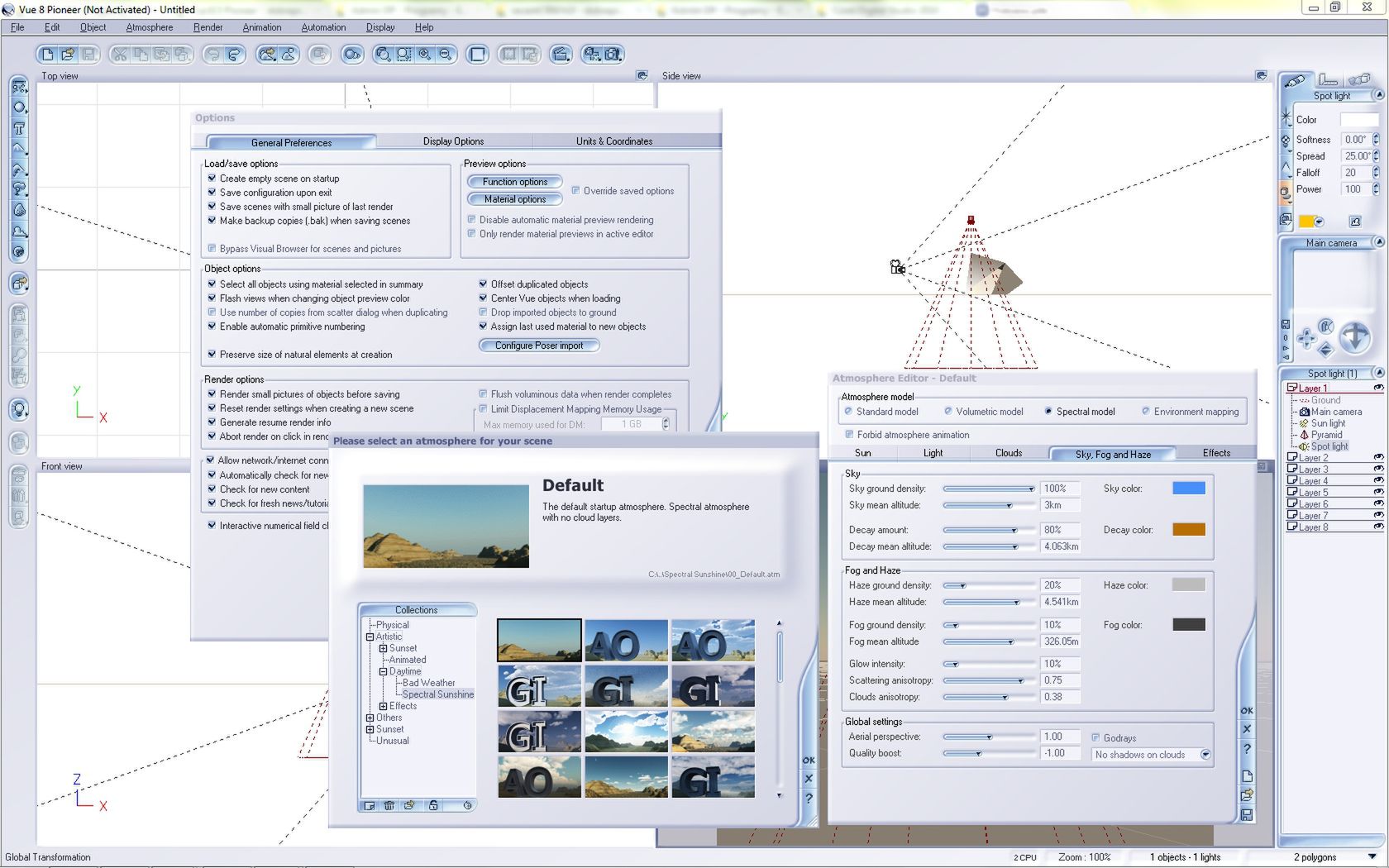Open the Aspect brush tab icon in object panel
The height and width of the screenshot is (868, 1389).
point(1295,80)
